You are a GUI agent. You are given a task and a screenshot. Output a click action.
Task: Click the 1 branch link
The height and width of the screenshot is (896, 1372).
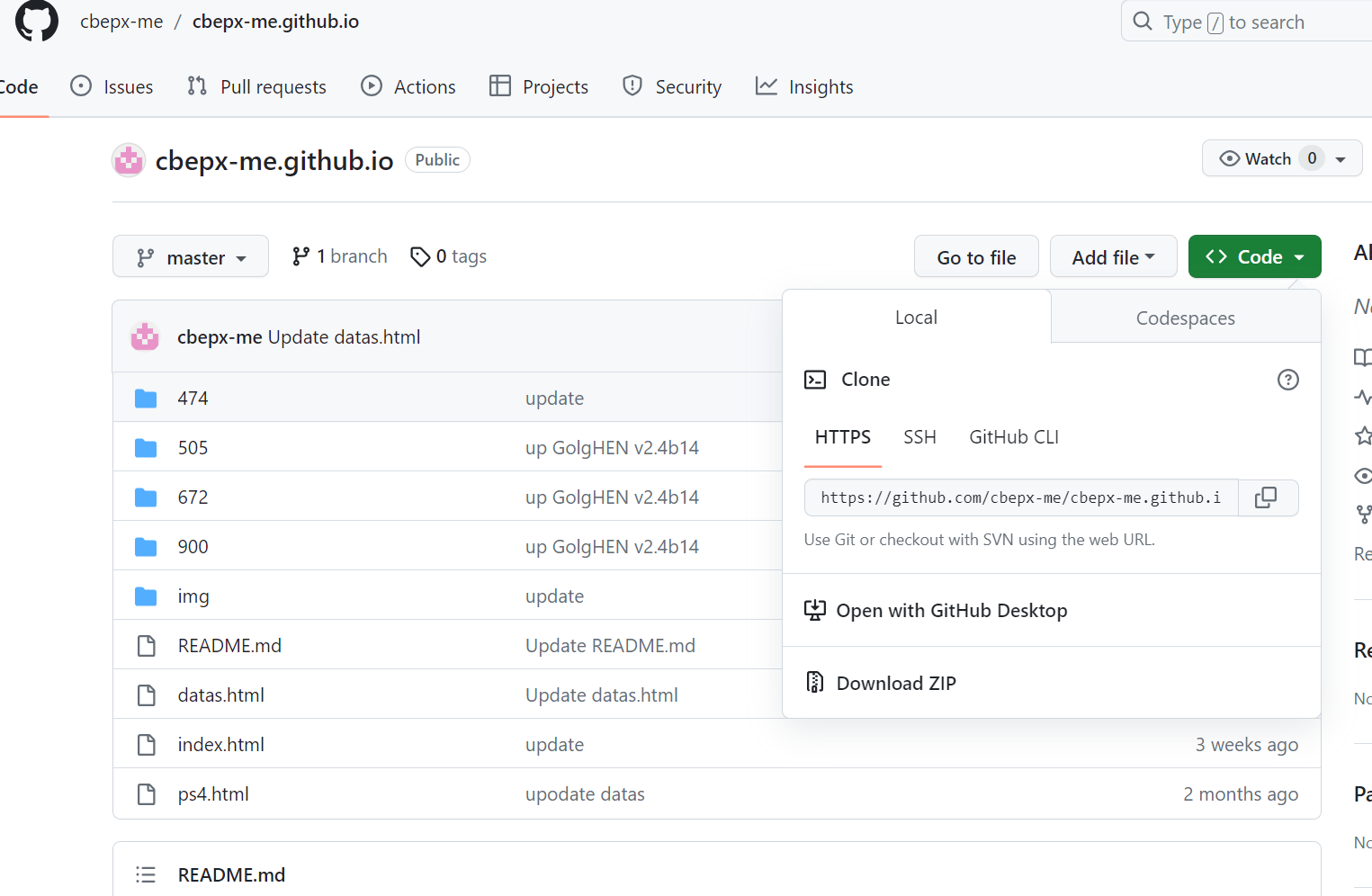[340, 256]
